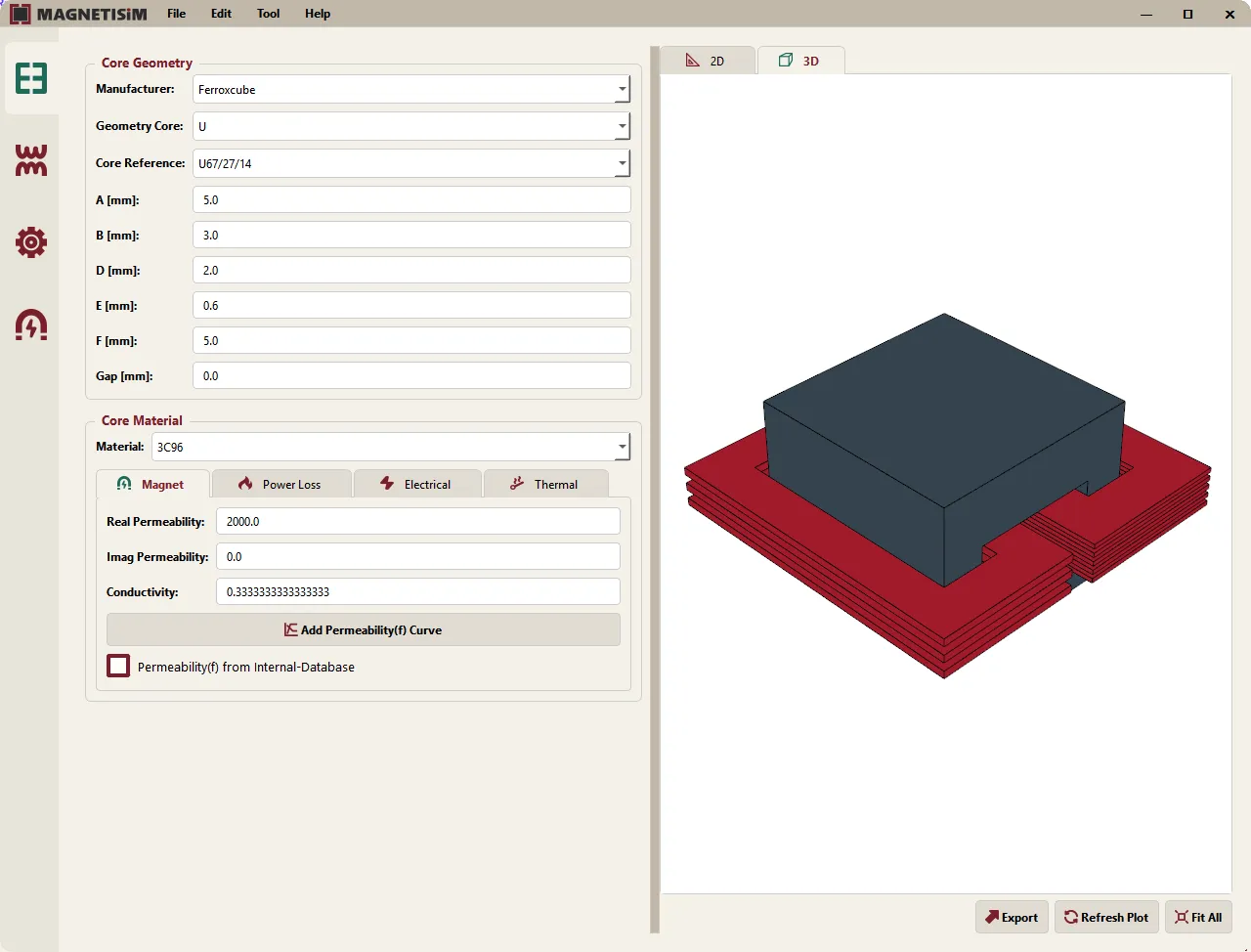Click the Conductivity input field

point(418,591)
